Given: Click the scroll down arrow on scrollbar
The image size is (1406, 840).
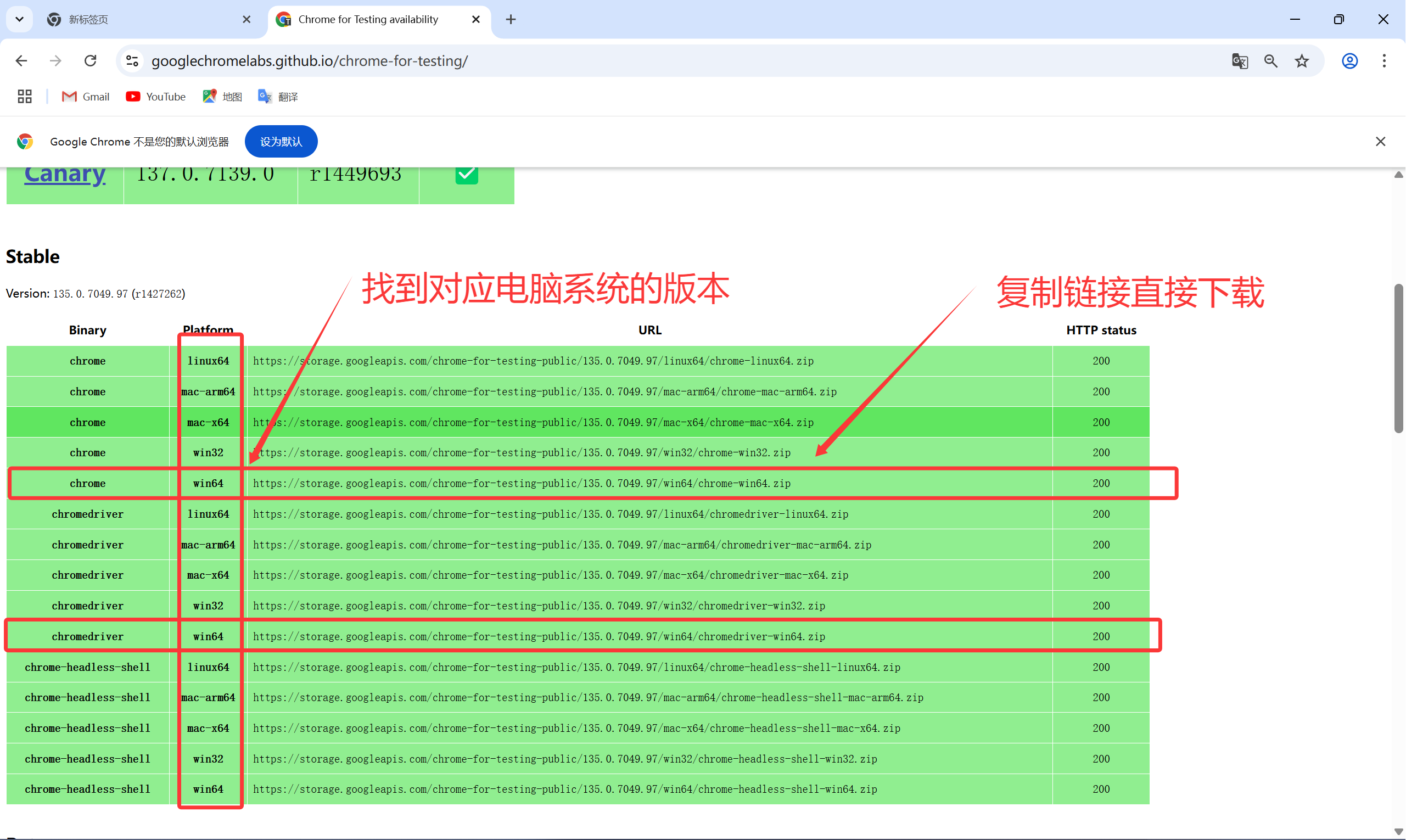Looking at the screenshot, I should pos(1398,832).
